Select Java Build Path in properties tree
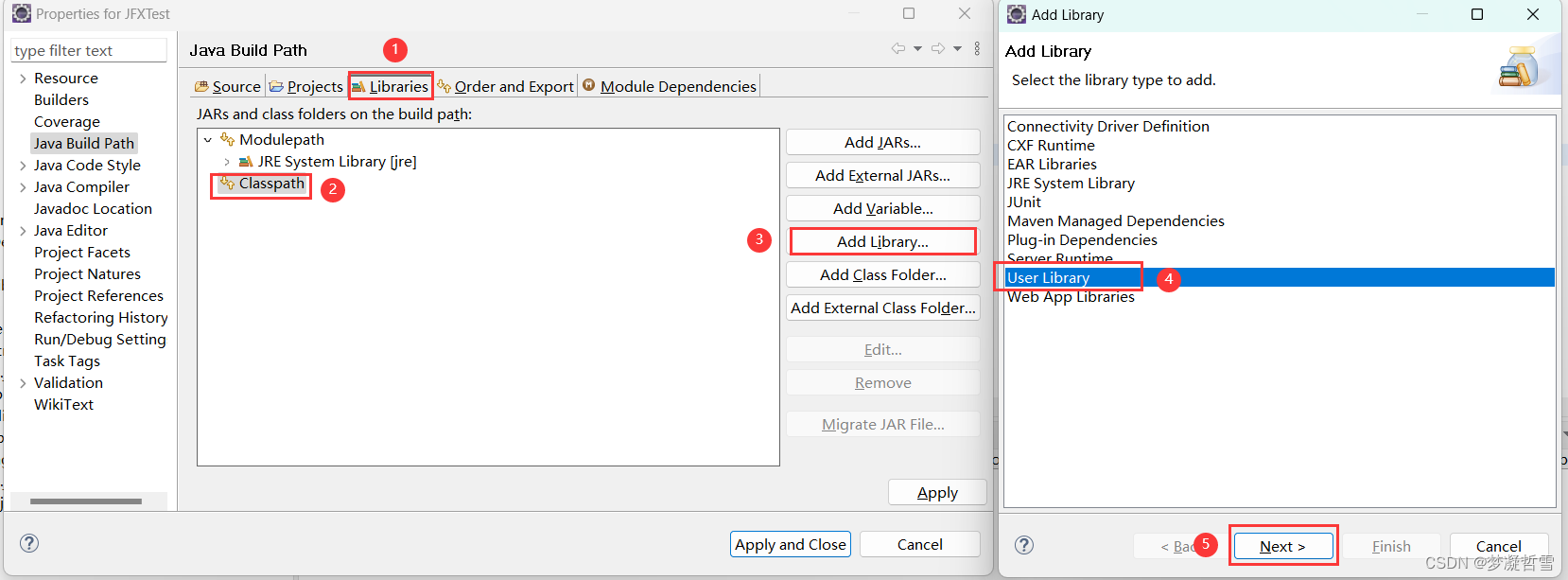The image size is (1568, 580). [84, 143]
